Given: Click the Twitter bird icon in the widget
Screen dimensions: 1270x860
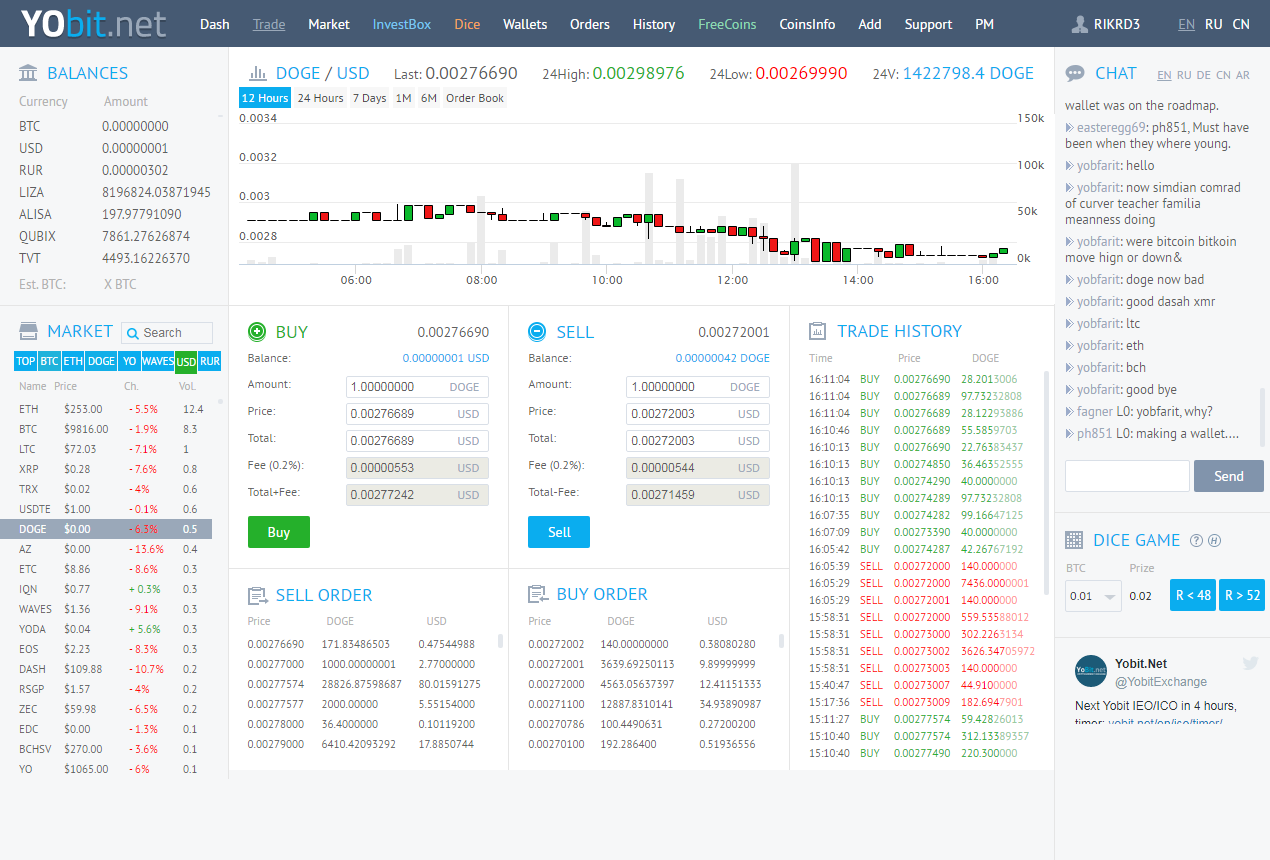Looking at the screenshot, I should 1249,663.
